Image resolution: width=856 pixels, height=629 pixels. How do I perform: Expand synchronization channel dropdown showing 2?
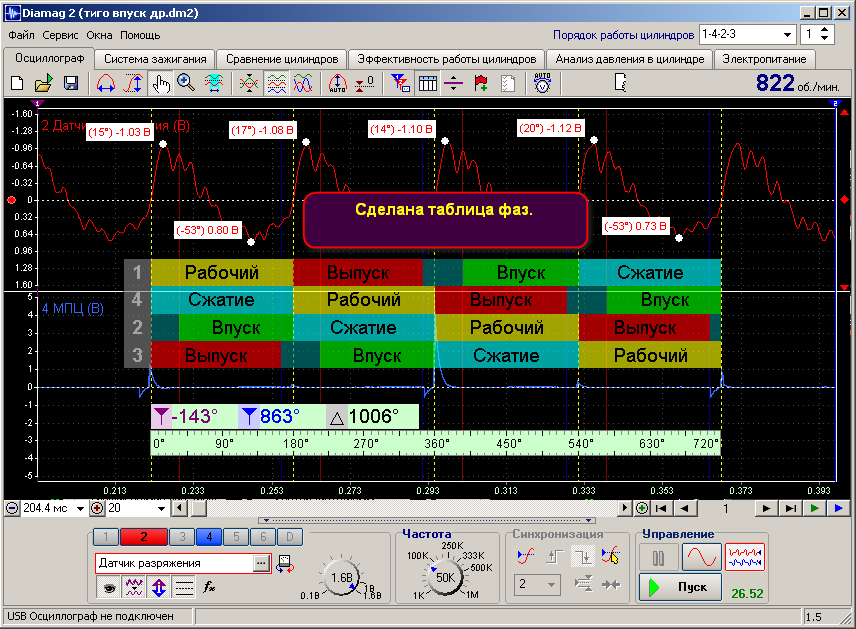pos(551,585)
